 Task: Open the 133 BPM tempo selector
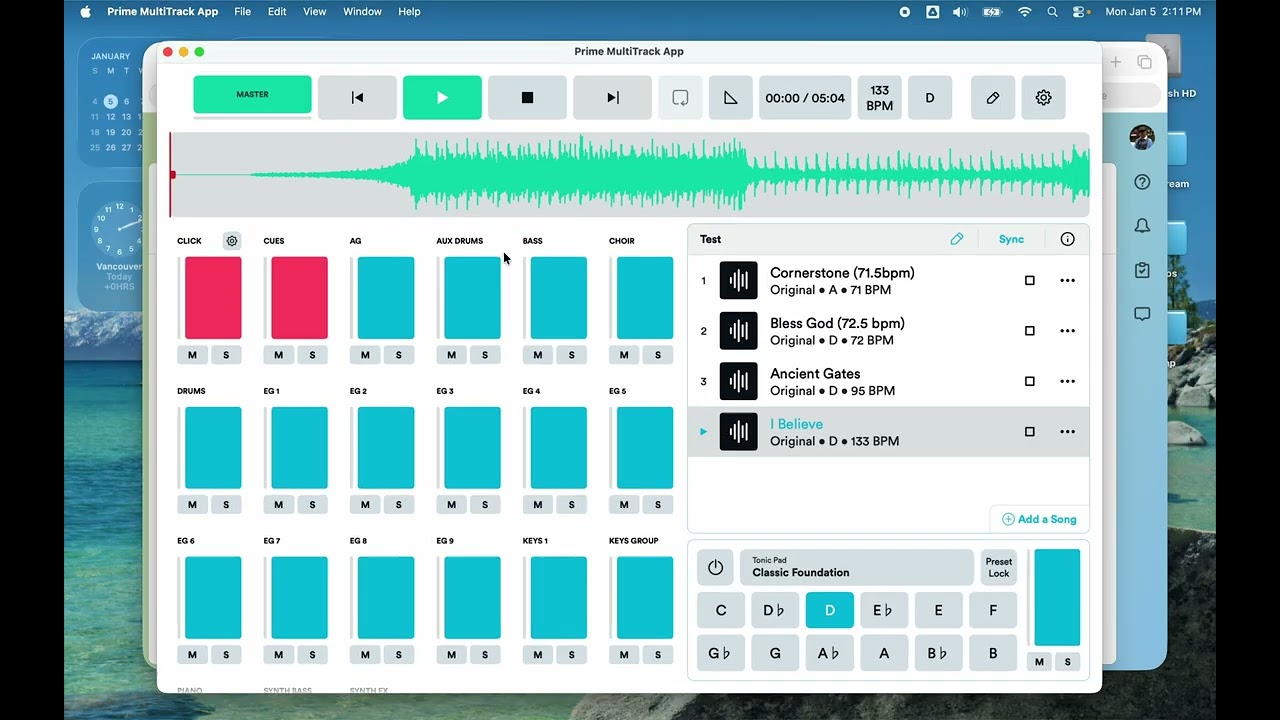(880, 98)
